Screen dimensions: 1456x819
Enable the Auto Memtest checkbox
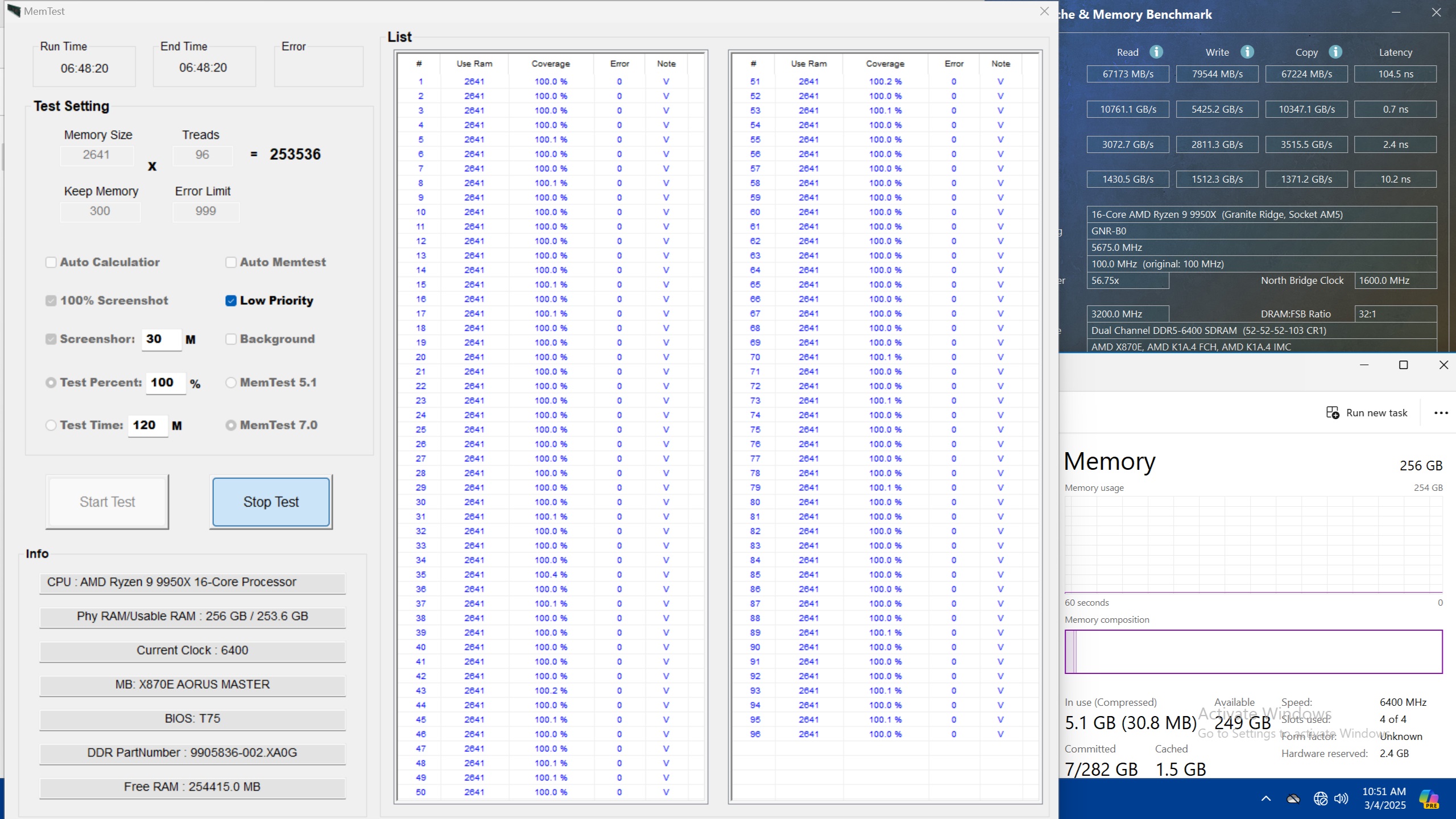tap(231, 262)
